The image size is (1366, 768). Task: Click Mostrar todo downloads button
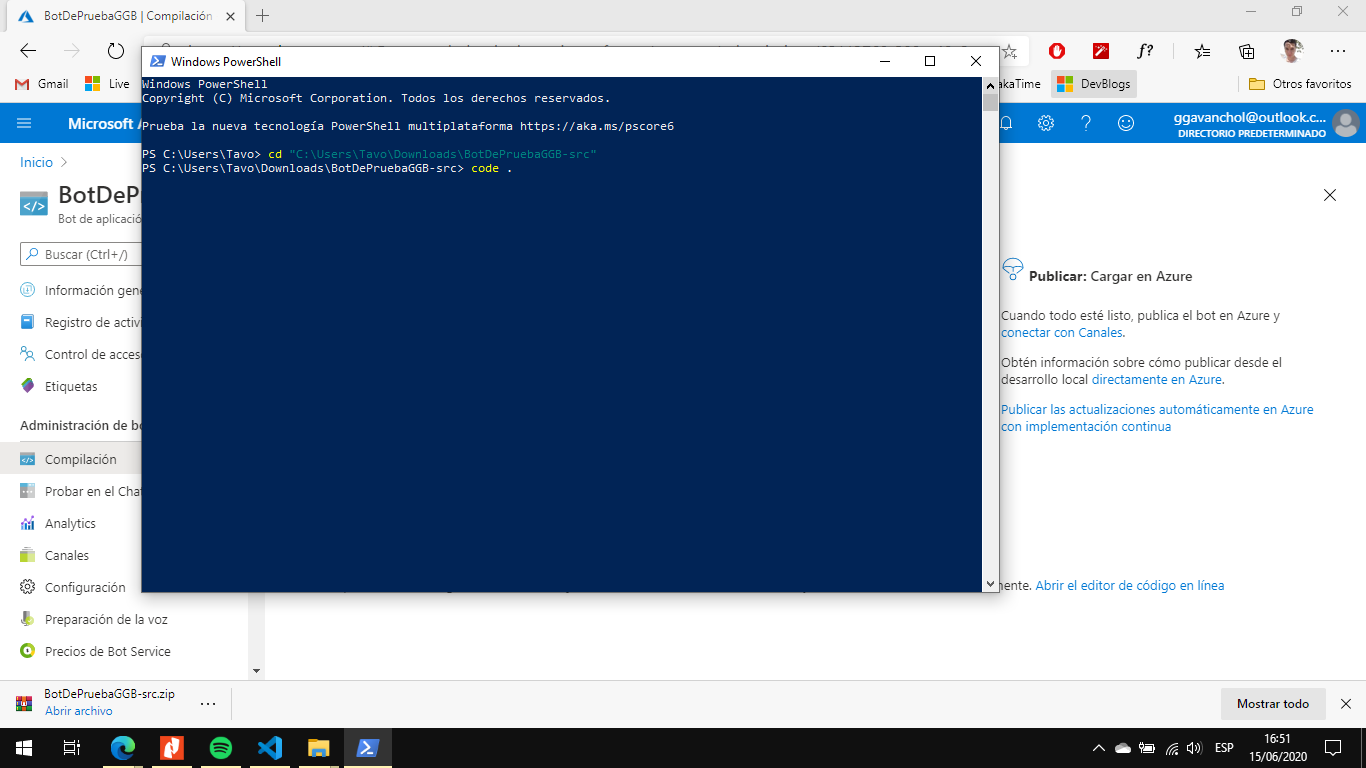pyautogui.click(x=1273, y=704)
